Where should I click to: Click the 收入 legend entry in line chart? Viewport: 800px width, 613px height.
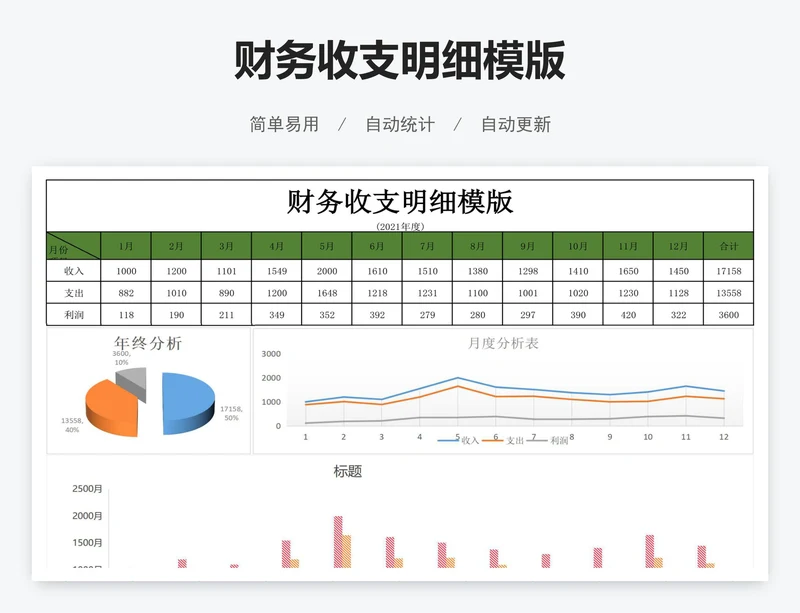(459, 440)
